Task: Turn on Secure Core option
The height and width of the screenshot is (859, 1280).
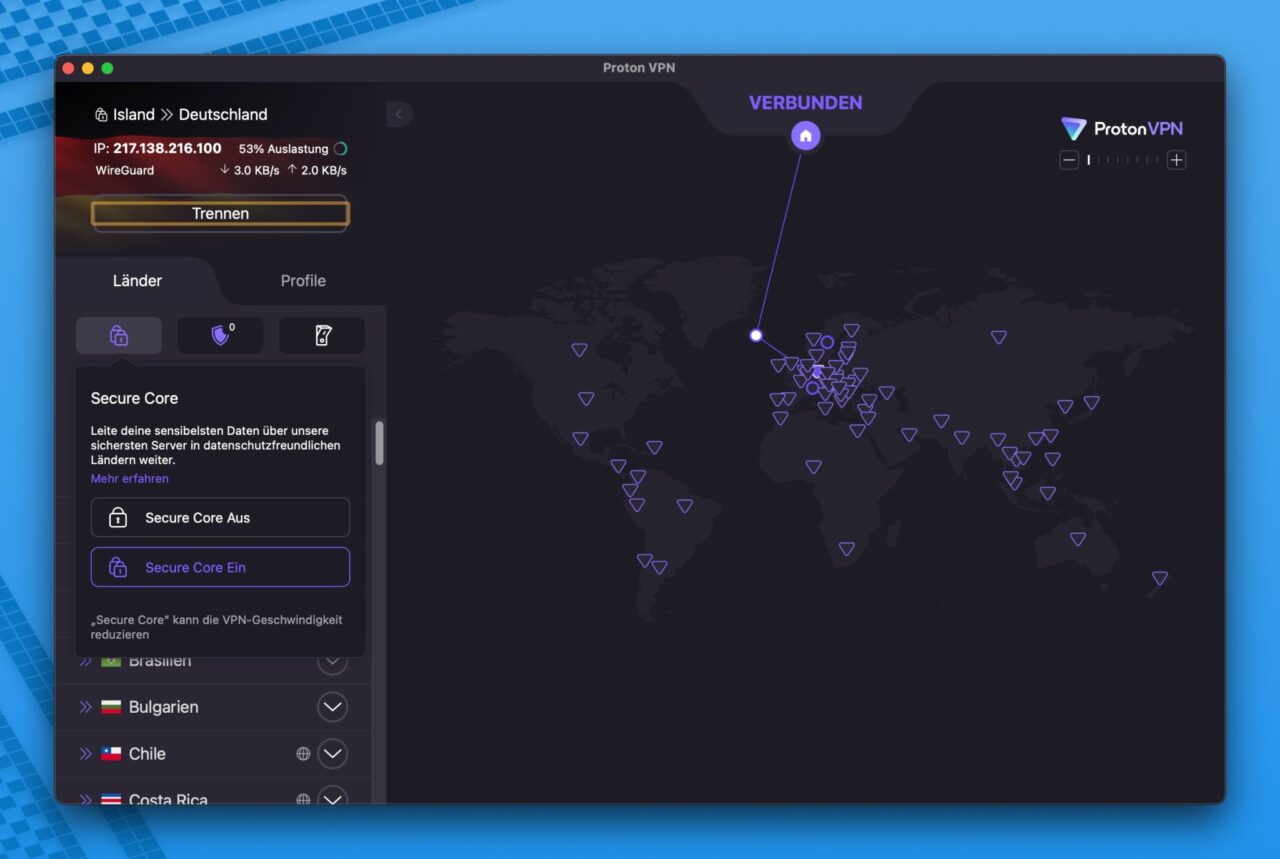Action: coord(220,567)
